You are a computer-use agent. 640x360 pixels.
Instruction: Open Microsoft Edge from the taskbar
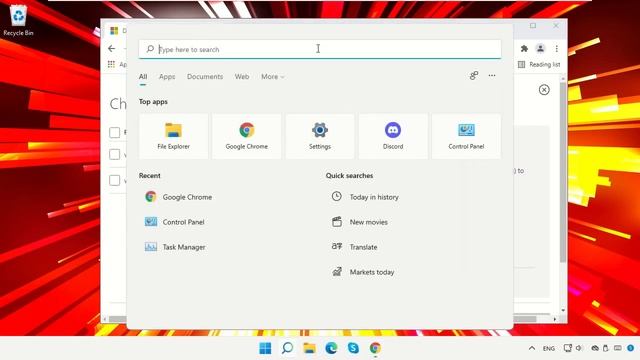click(x=331, y=348)
